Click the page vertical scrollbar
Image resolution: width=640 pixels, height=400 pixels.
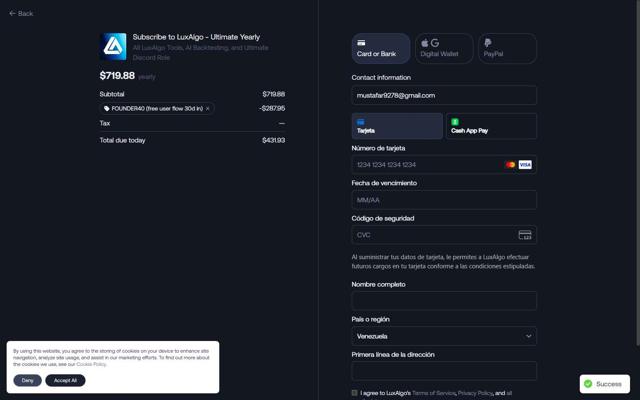[637, 173]
